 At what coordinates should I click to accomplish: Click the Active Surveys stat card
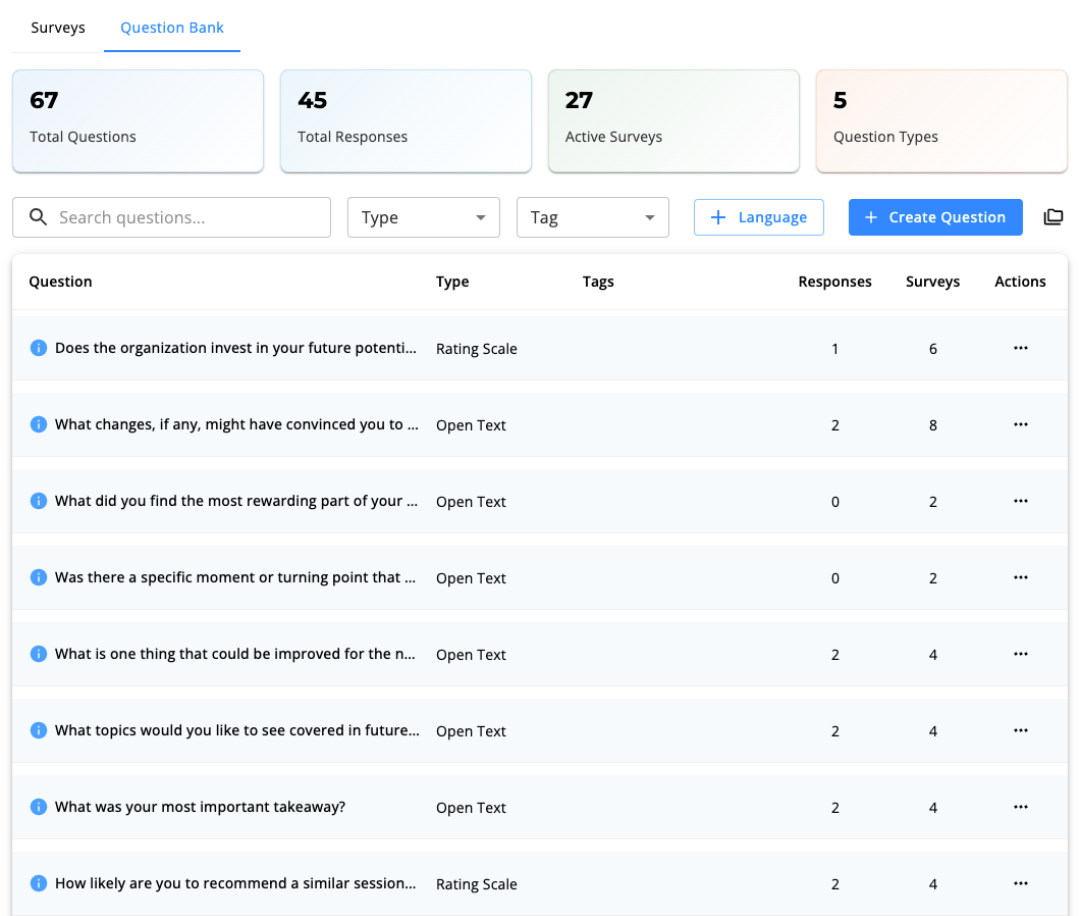click(x=673, y=121)
